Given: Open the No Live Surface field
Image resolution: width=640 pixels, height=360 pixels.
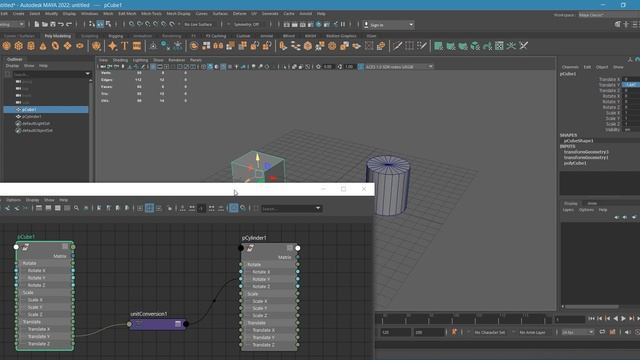Looking at the screenshot, I should coord(198,24).
